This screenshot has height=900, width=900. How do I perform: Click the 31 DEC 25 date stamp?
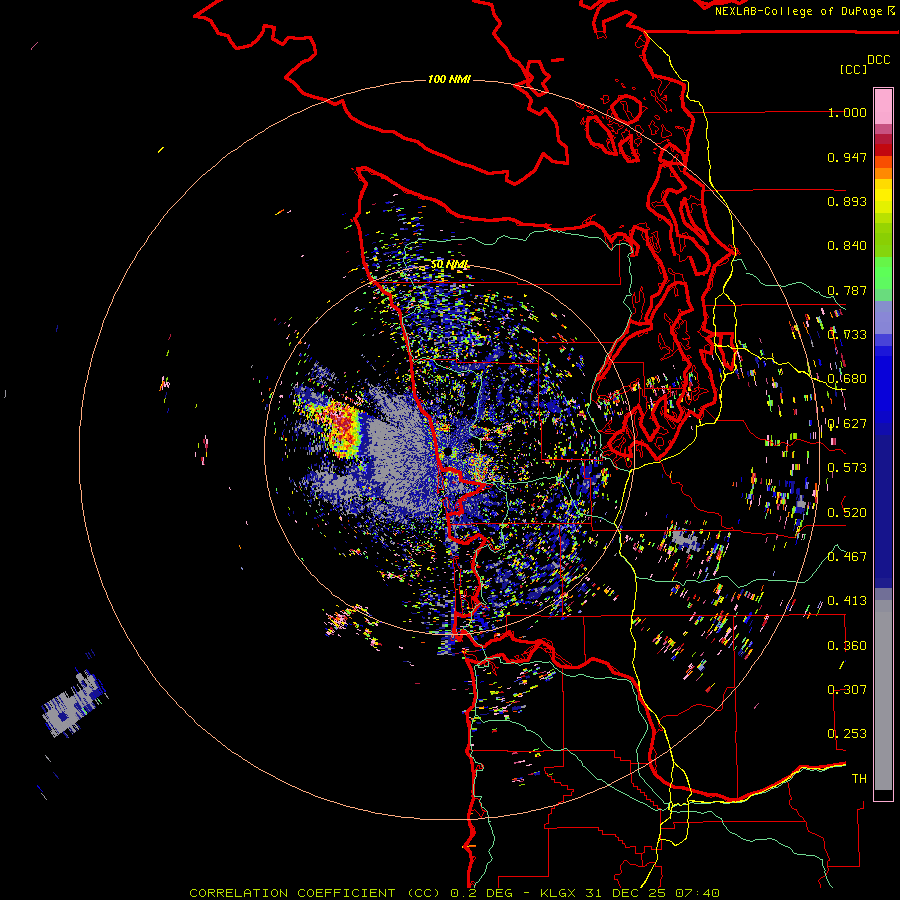(x=626, y=893)
